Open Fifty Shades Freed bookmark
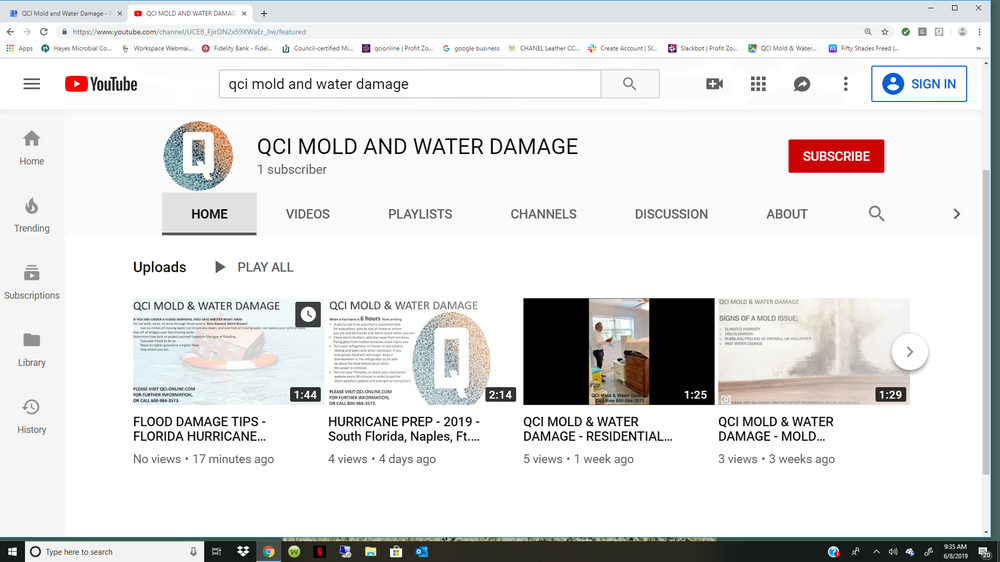The height and width of the screenshot is (562, 1000). point(864,48)
